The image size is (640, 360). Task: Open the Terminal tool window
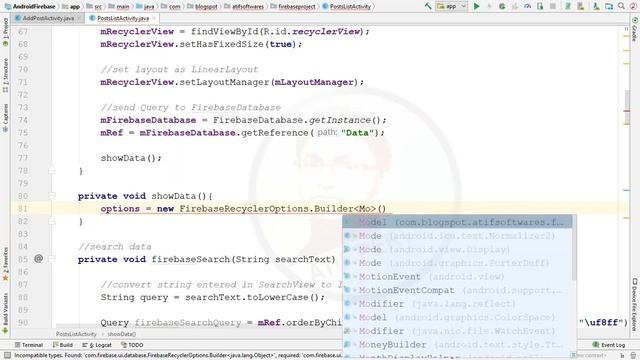(x=29, y=345)
